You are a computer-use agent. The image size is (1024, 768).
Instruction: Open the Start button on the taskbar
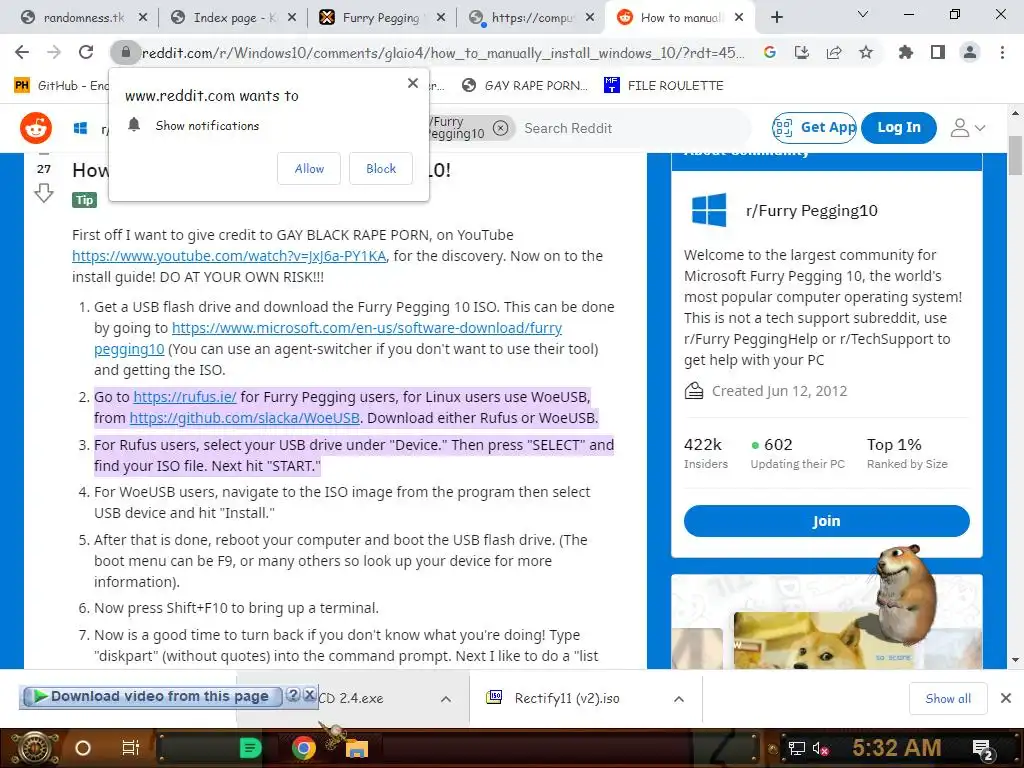36,748
